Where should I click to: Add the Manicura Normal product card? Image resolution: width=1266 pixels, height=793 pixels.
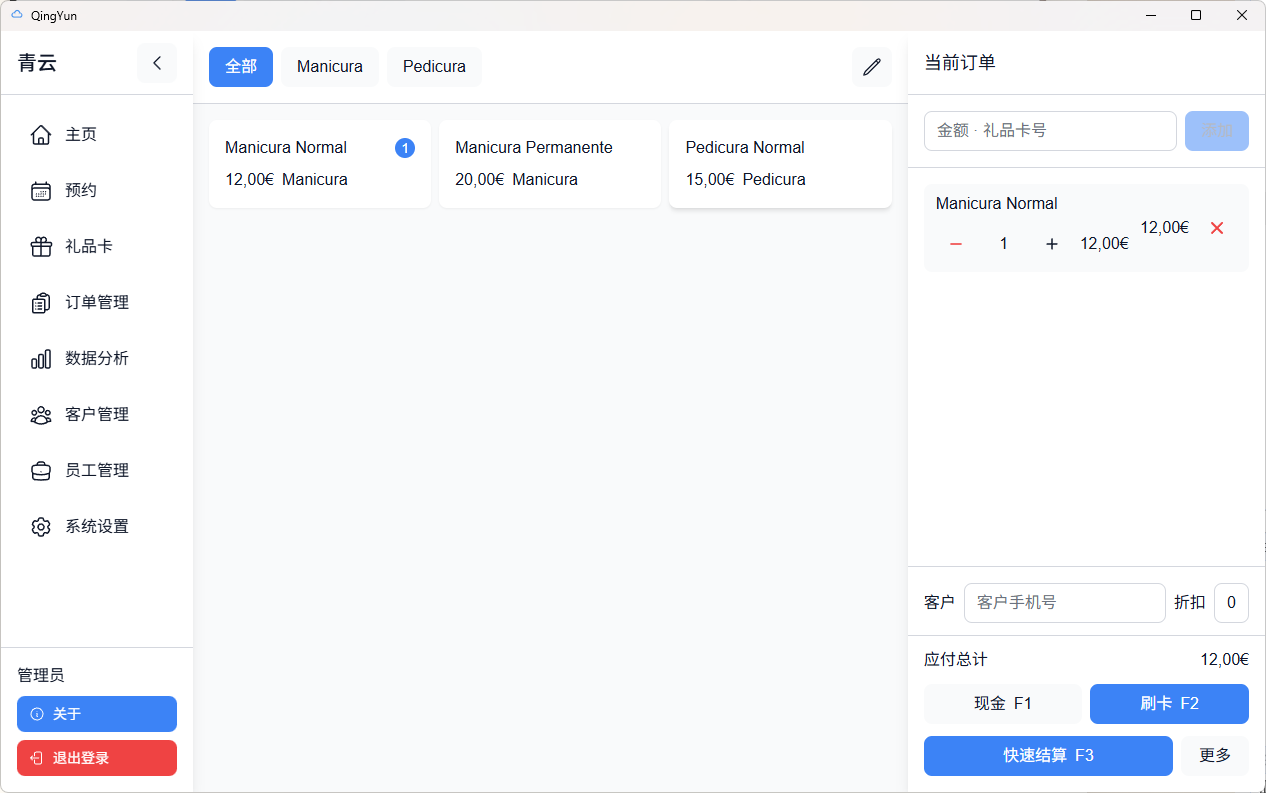(x=320, y=164)
